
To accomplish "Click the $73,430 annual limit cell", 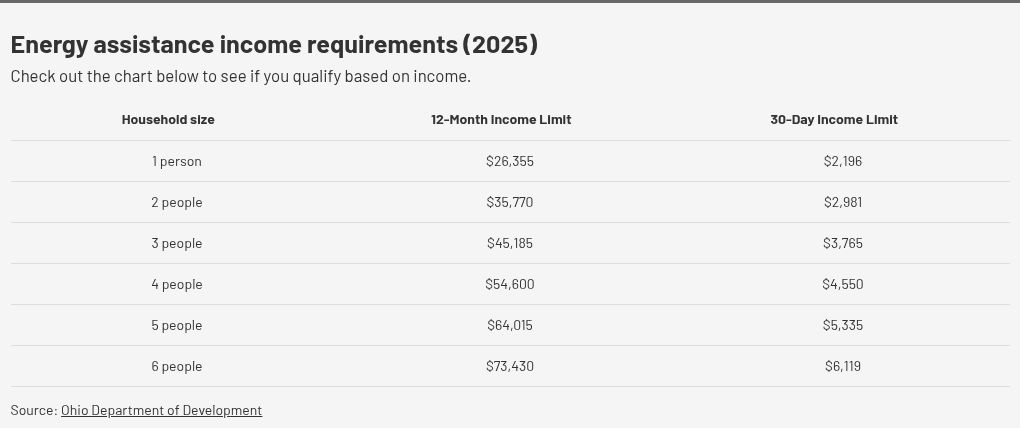I will (510, 366).
